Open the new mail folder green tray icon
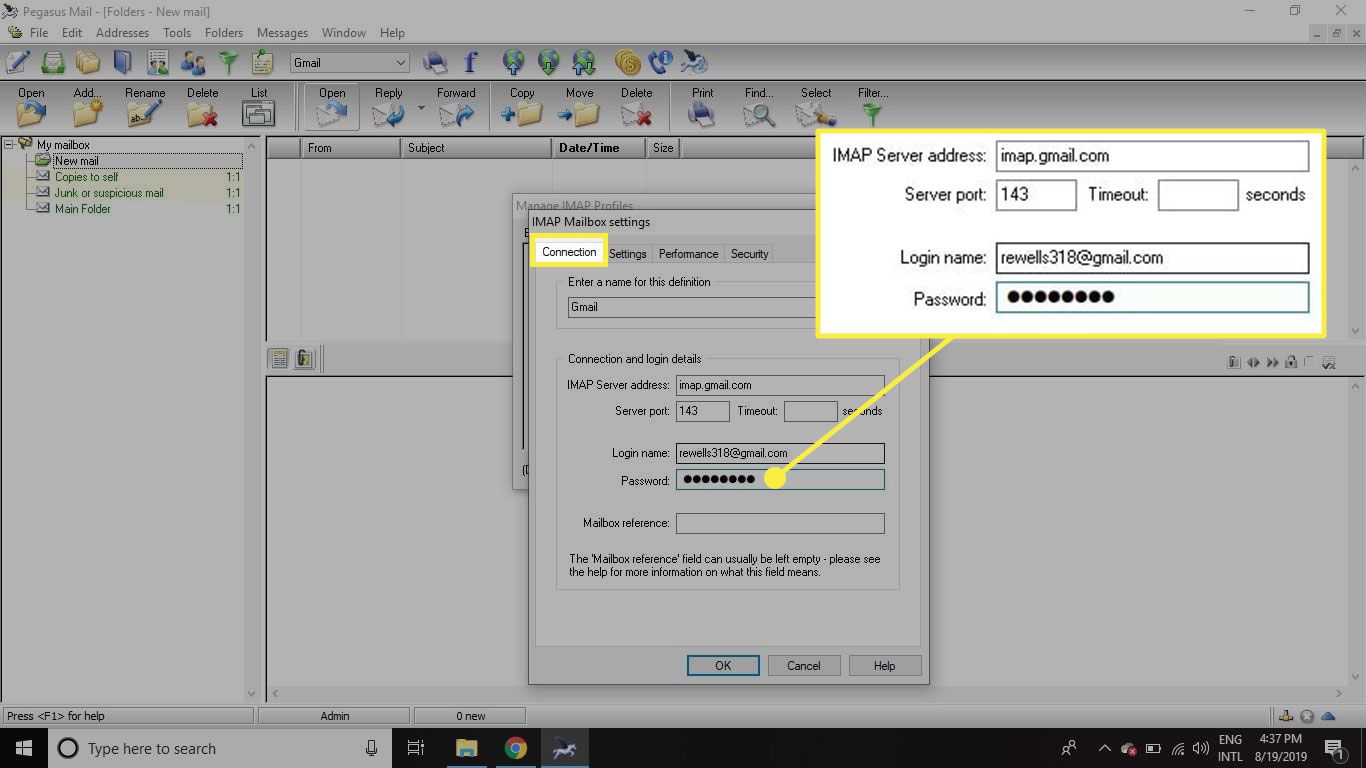 (53, 63)
